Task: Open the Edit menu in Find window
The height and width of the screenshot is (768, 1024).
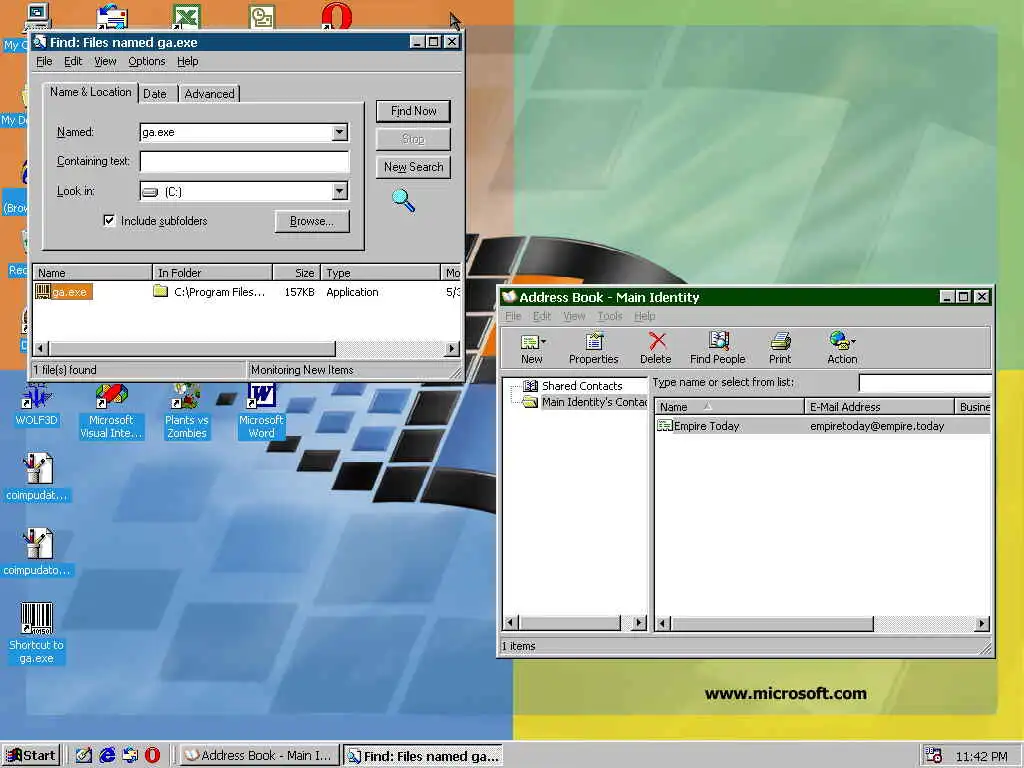Action: (72, 61)
